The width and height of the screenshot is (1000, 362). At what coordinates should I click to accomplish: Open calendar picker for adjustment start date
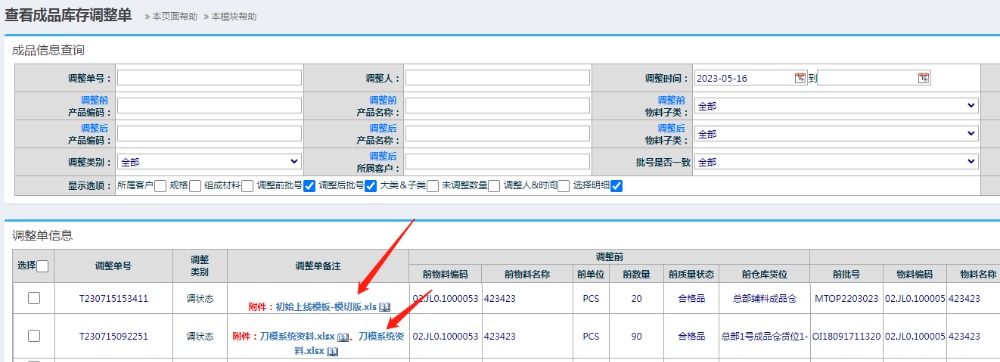800,78
